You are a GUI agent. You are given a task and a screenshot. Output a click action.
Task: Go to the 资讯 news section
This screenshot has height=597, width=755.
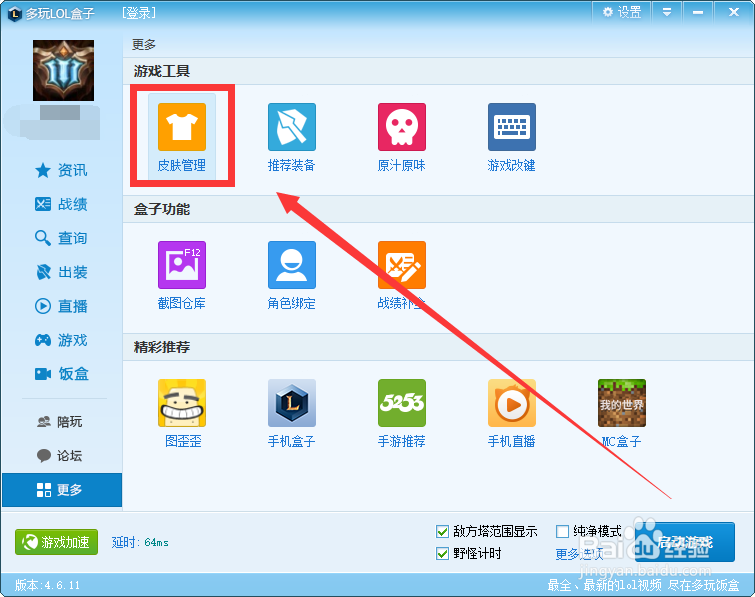click(62, 170)
